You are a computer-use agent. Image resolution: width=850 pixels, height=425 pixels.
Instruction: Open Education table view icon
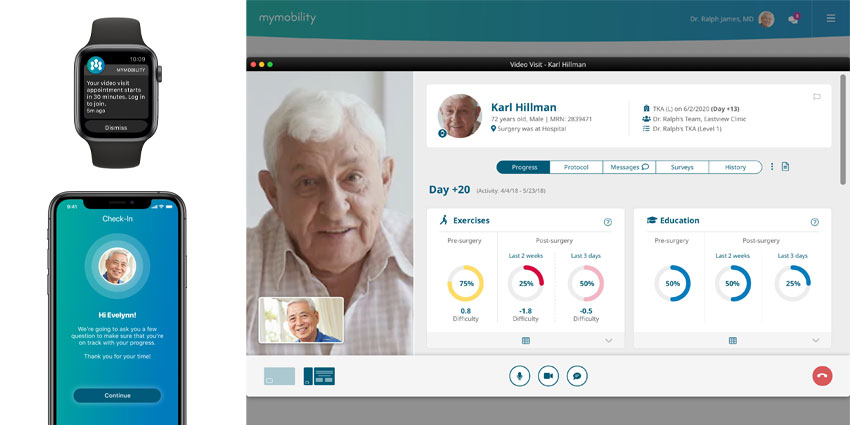[x=732, y=340]
